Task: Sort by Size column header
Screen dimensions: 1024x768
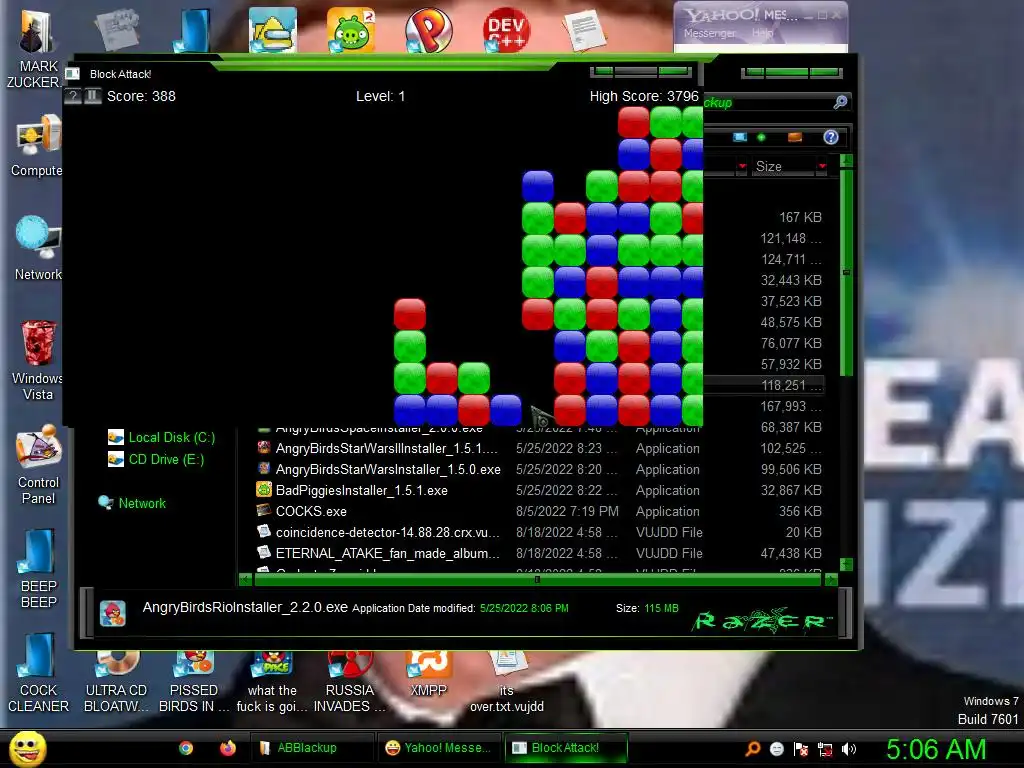Action: [x=784, y=167]
